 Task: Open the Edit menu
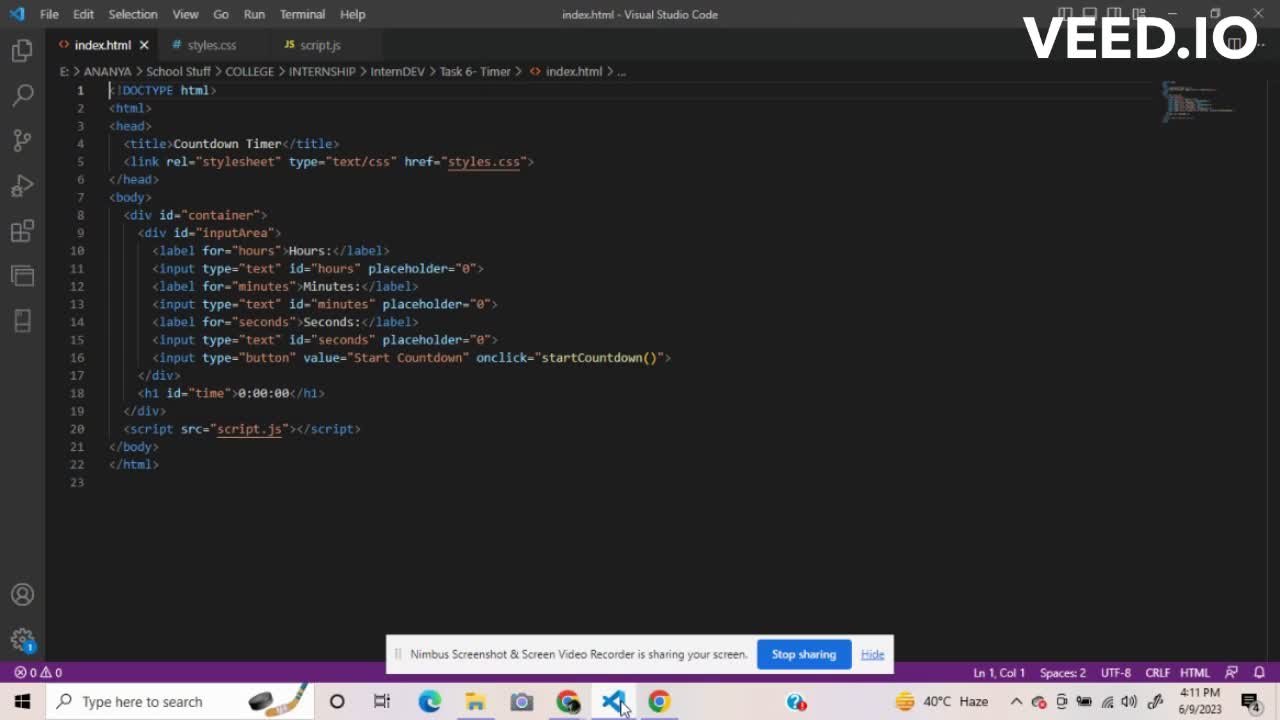[83, 14]
